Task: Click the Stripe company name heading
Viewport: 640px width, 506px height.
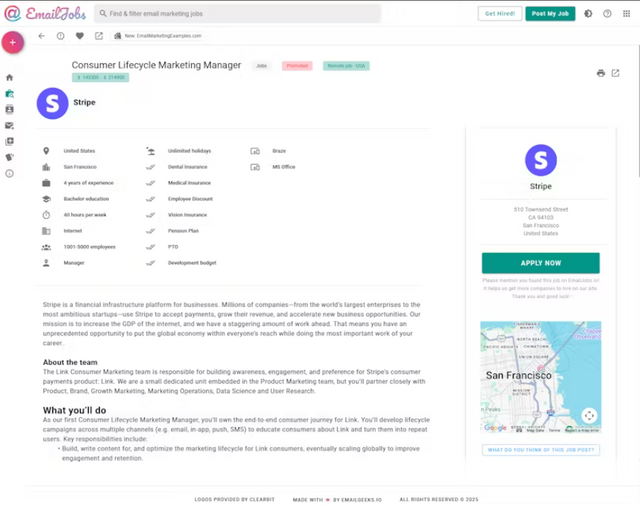Action: pos(84,102)
